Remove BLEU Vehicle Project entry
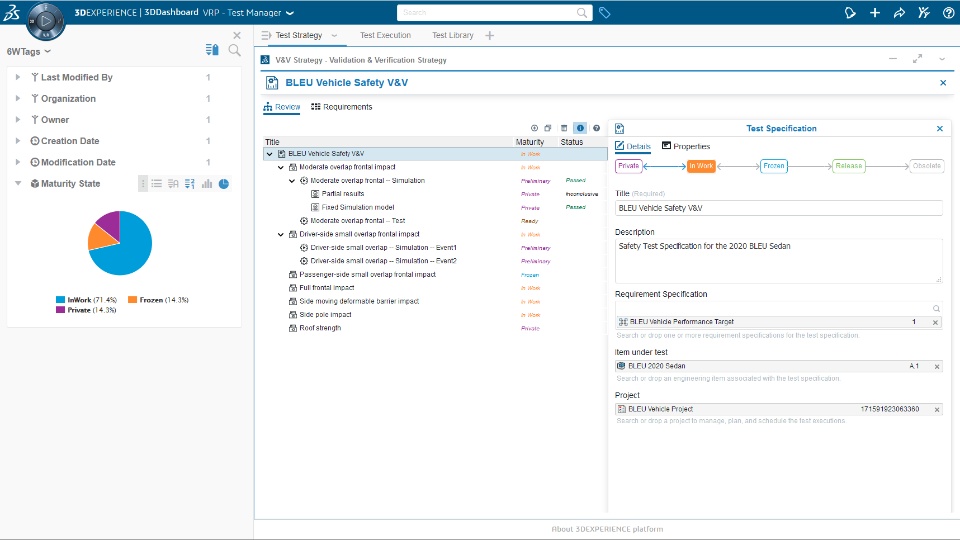Viewport: 960px width, 540px height. [937, 410]
